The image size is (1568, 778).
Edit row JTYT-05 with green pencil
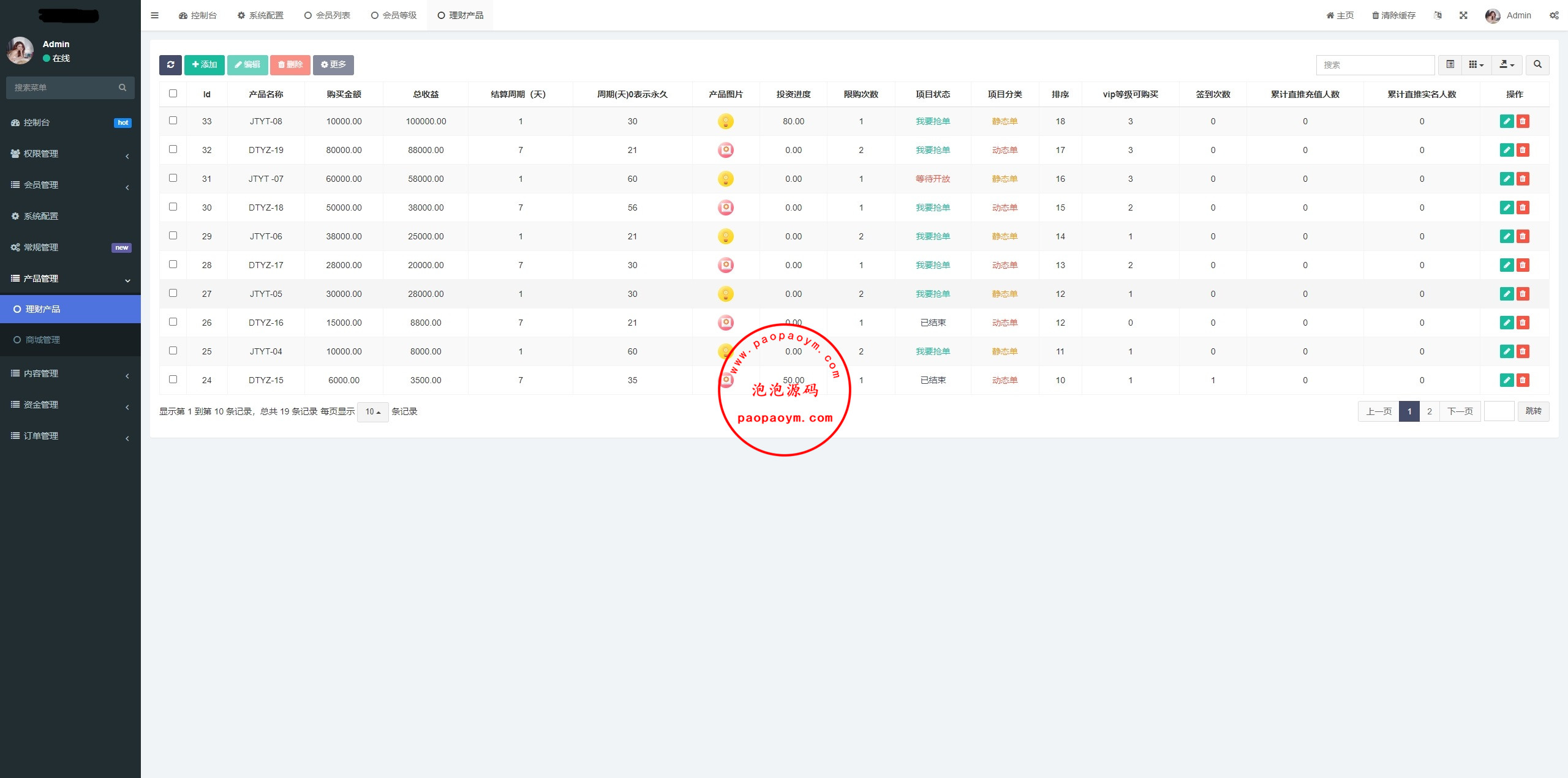point(1507,294)
